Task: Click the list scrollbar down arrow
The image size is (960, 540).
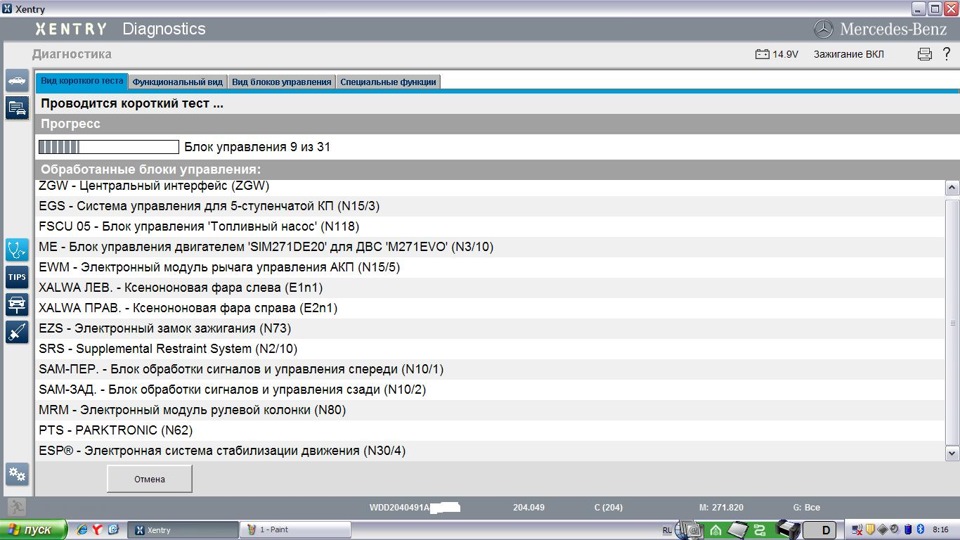Action: tap(951, 453)
